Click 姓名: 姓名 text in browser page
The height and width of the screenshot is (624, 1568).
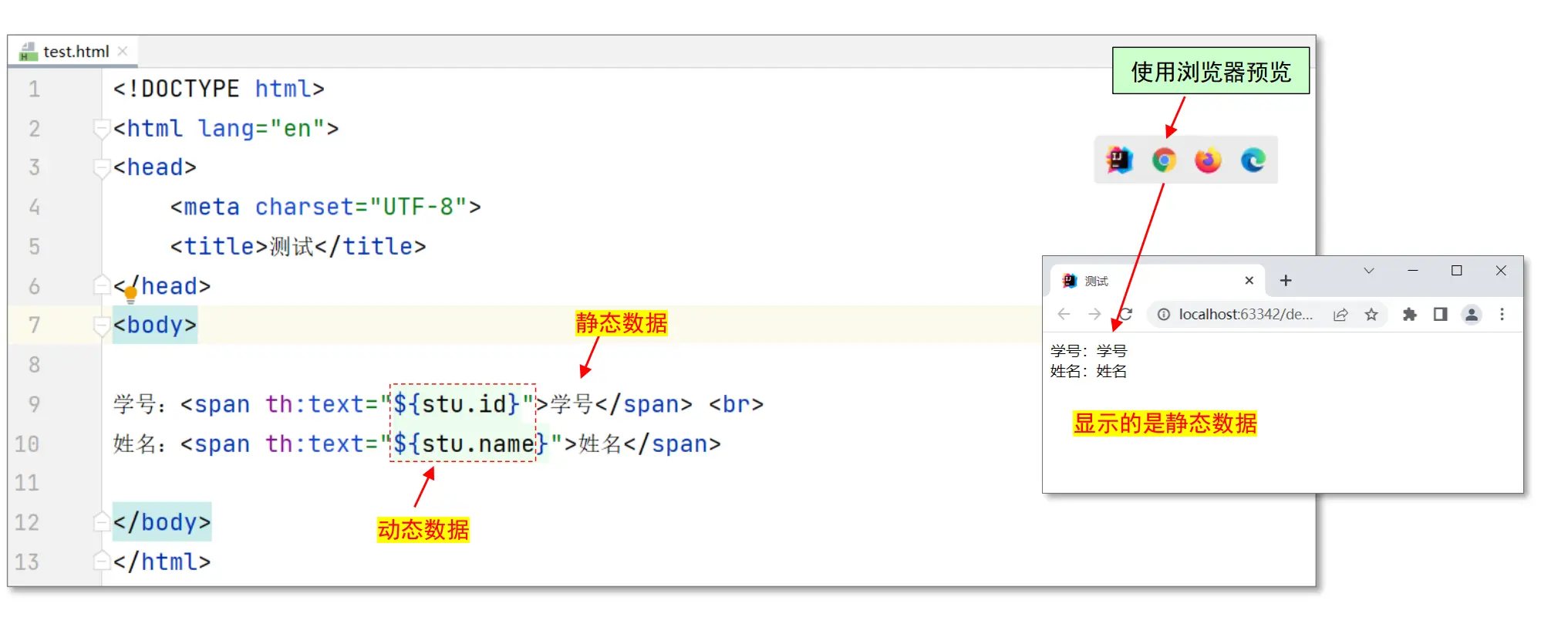[1088, 371]
